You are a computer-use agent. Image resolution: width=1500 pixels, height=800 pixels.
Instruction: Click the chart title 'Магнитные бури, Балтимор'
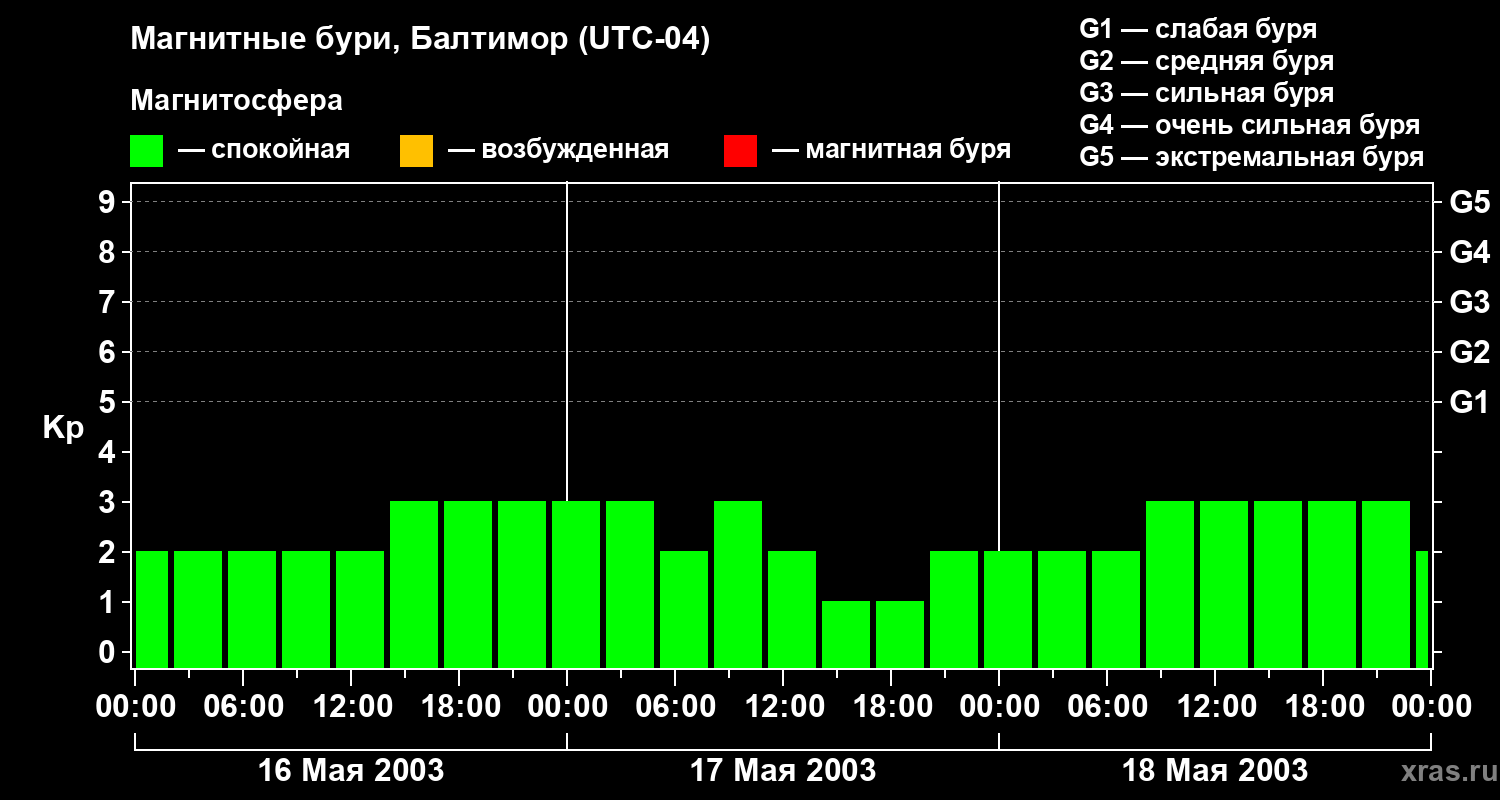(420, 40)
